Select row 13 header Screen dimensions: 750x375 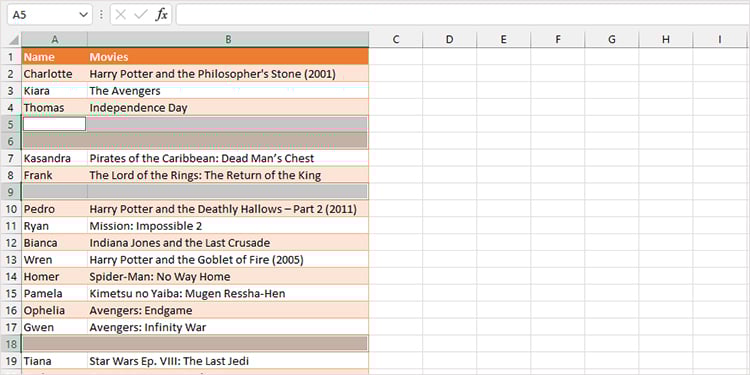pyautogui.click(x=11, y=260)
